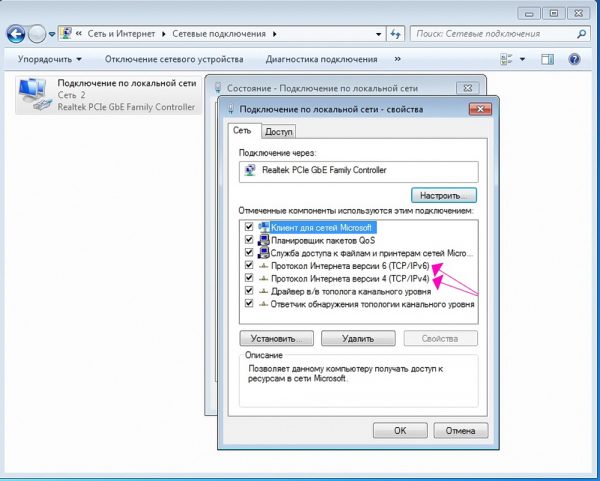Expand the « chevron at the breadcrumb start
The width and height of the screenshot is (600, 481).
click(79, 34)
